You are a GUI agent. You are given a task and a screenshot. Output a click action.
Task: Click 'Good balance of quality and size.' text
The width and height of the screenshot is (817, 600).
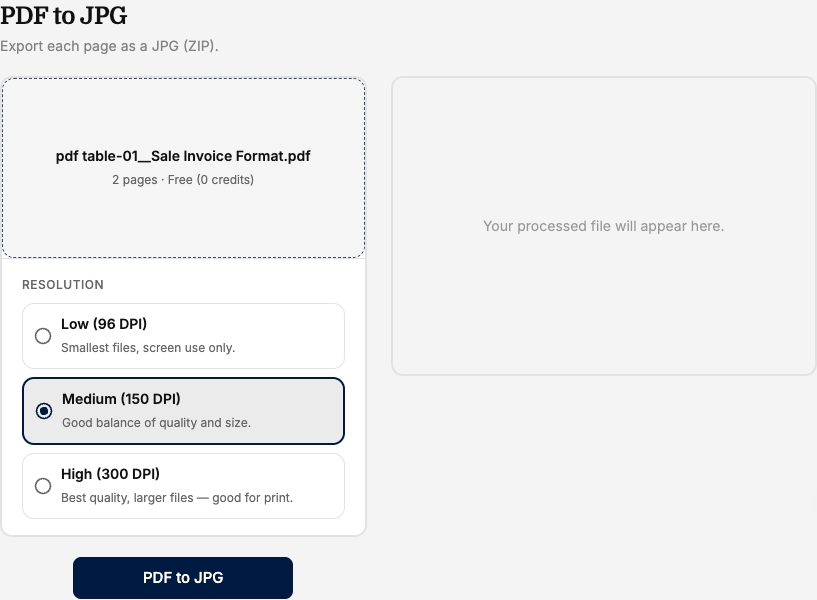click(156, 422)
